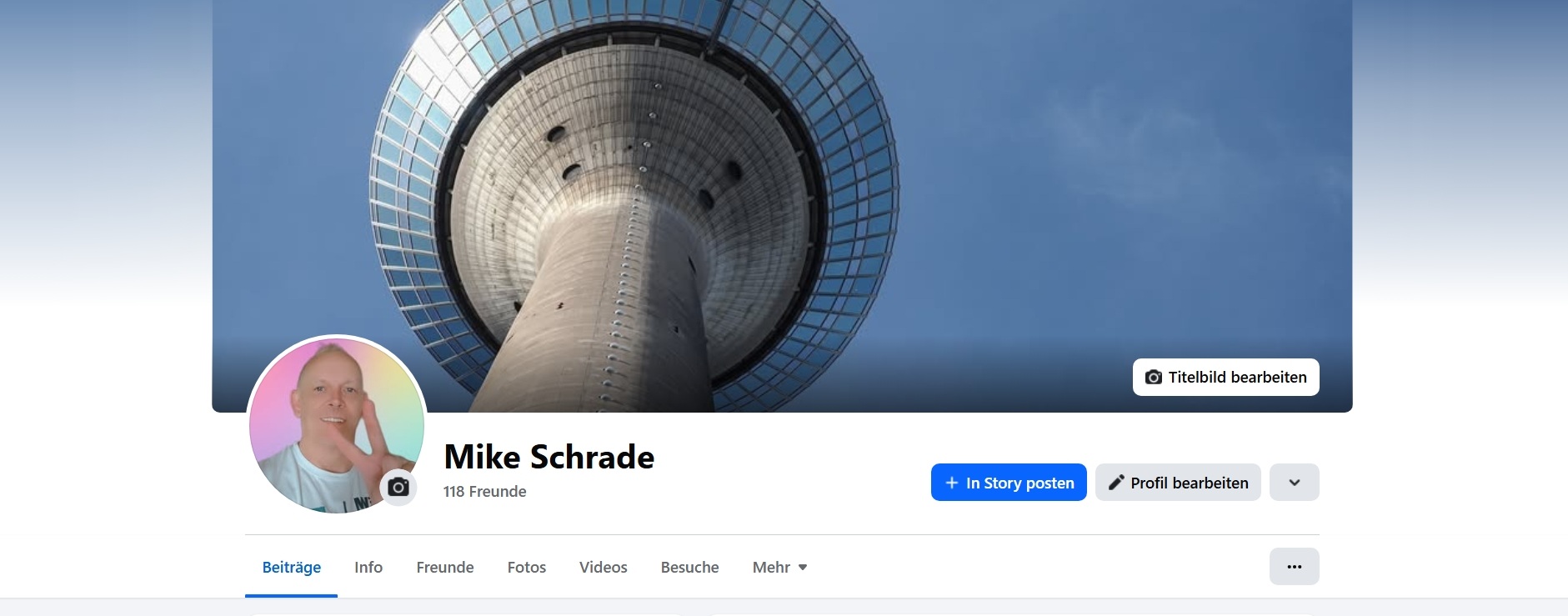Click the camera icon on the profile picture
Viewport: 1568px width, 616px height.
[398, 488]
